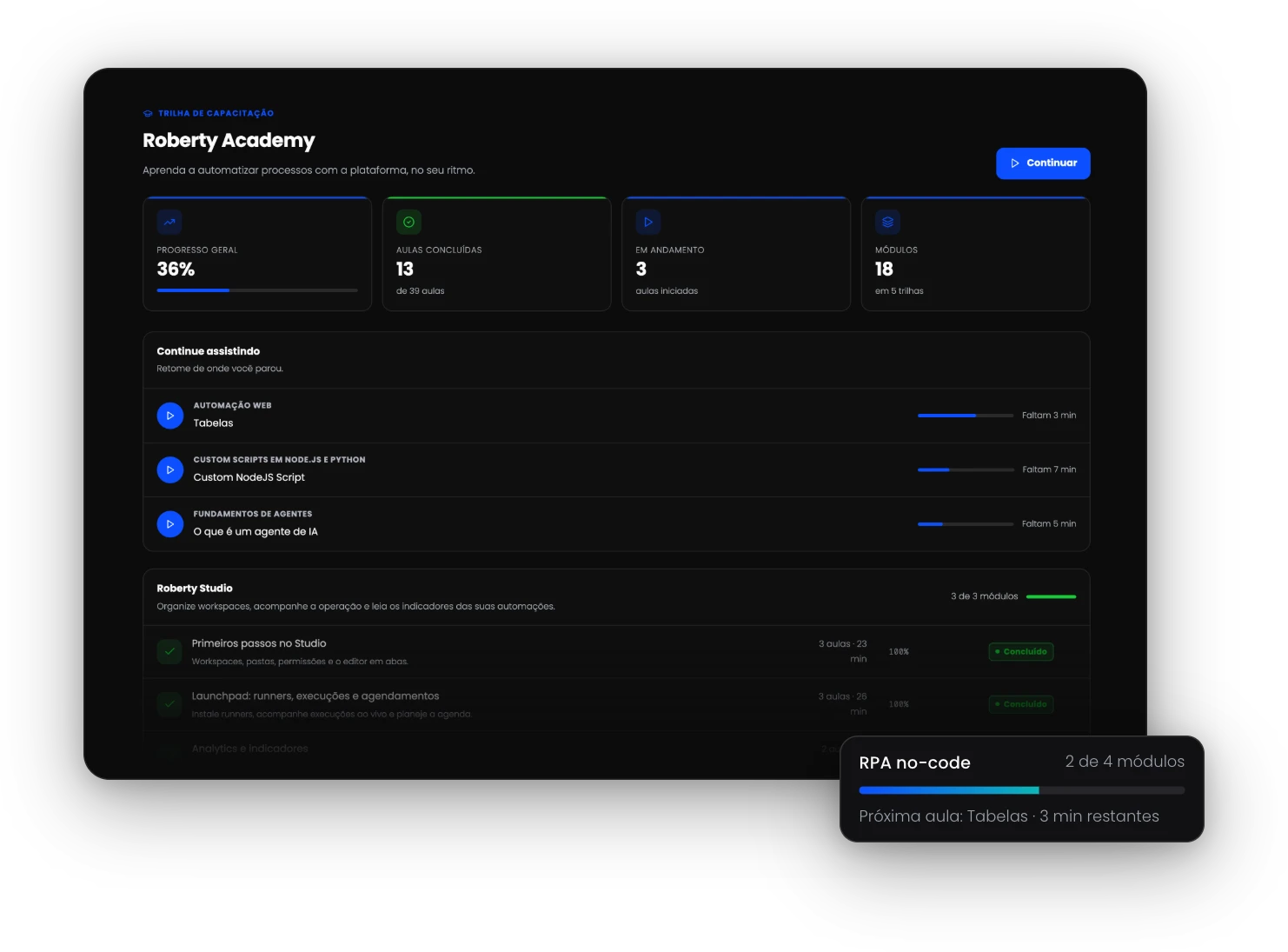This screenshot has width=1288, height=952.
Task: Click the Roberty Academy heading
Action: click(229, 141)
